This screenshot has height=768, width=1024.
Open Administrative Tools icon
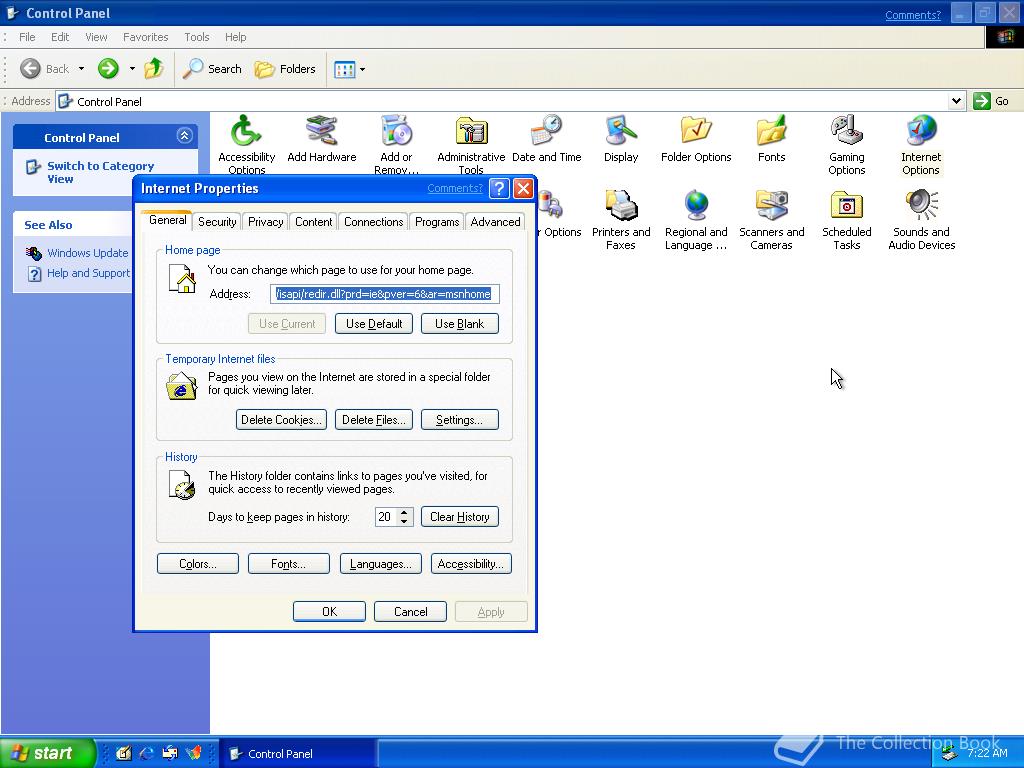click(471, 144)
